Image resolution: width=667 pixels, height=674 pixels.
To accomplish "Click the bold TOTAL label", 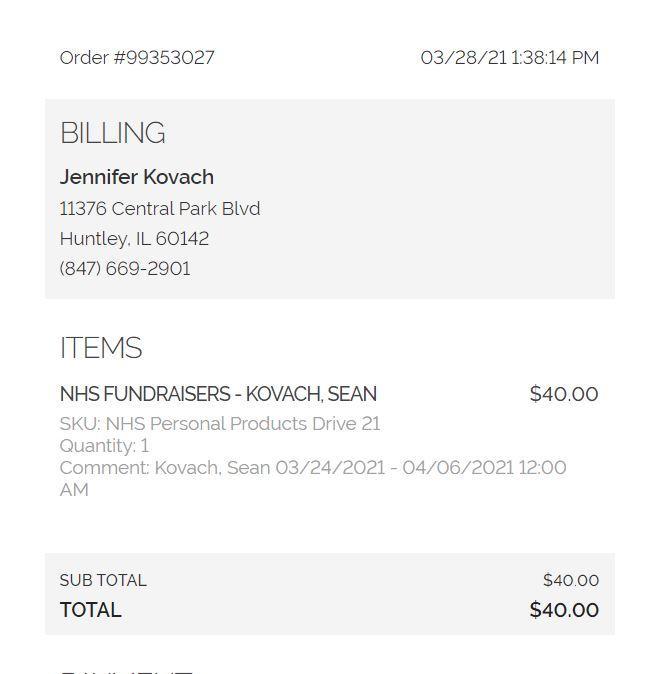I will click(90, 610).
